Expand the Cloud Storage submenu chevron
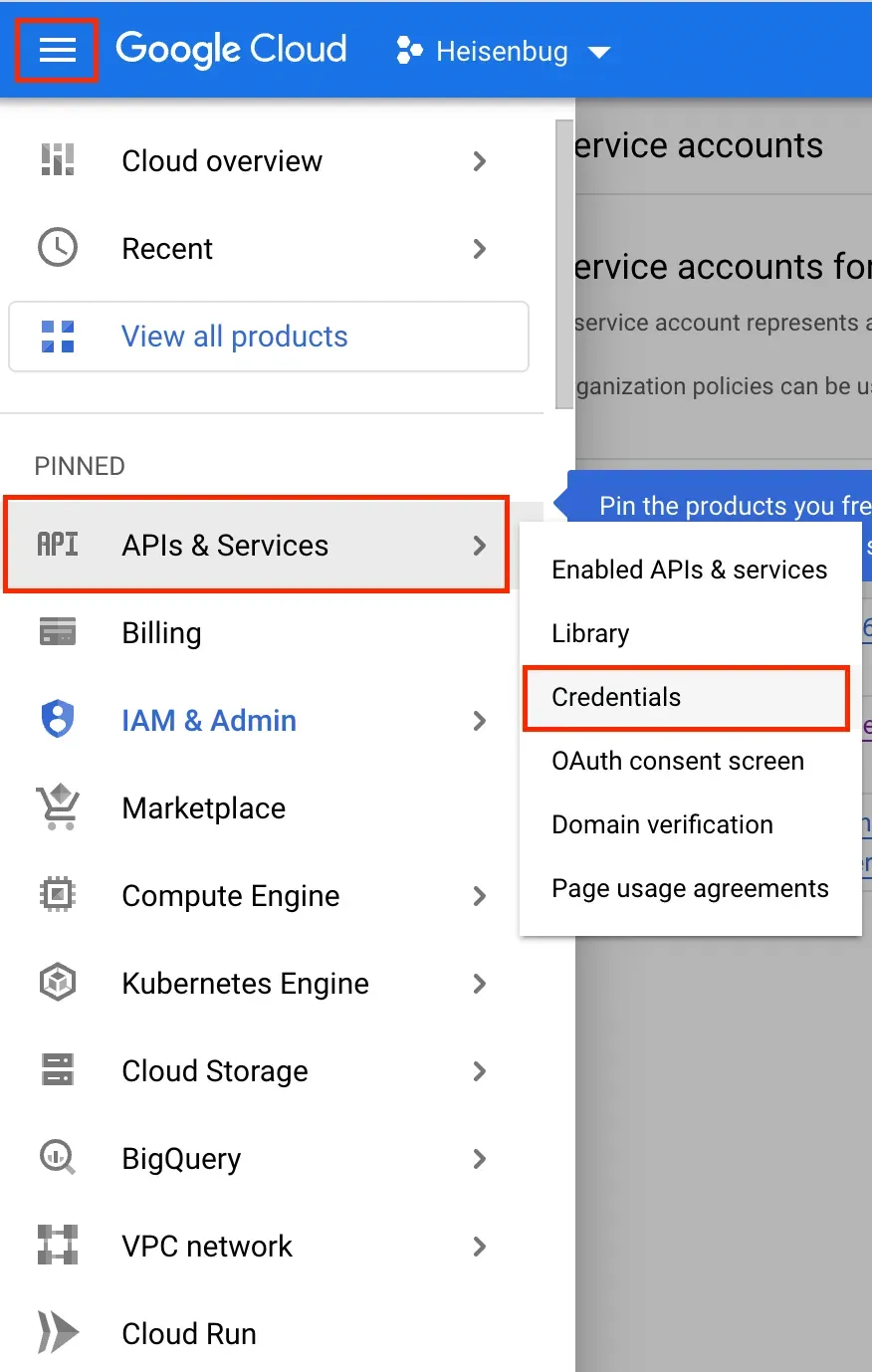 point(480,1071)
